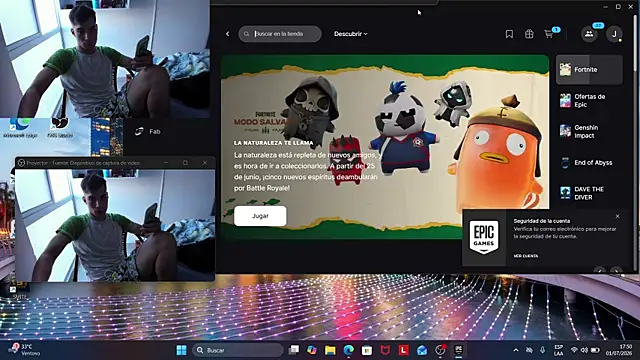Select Fortnite in the featured list
The image size is (640, 360).
click(589, 70)
